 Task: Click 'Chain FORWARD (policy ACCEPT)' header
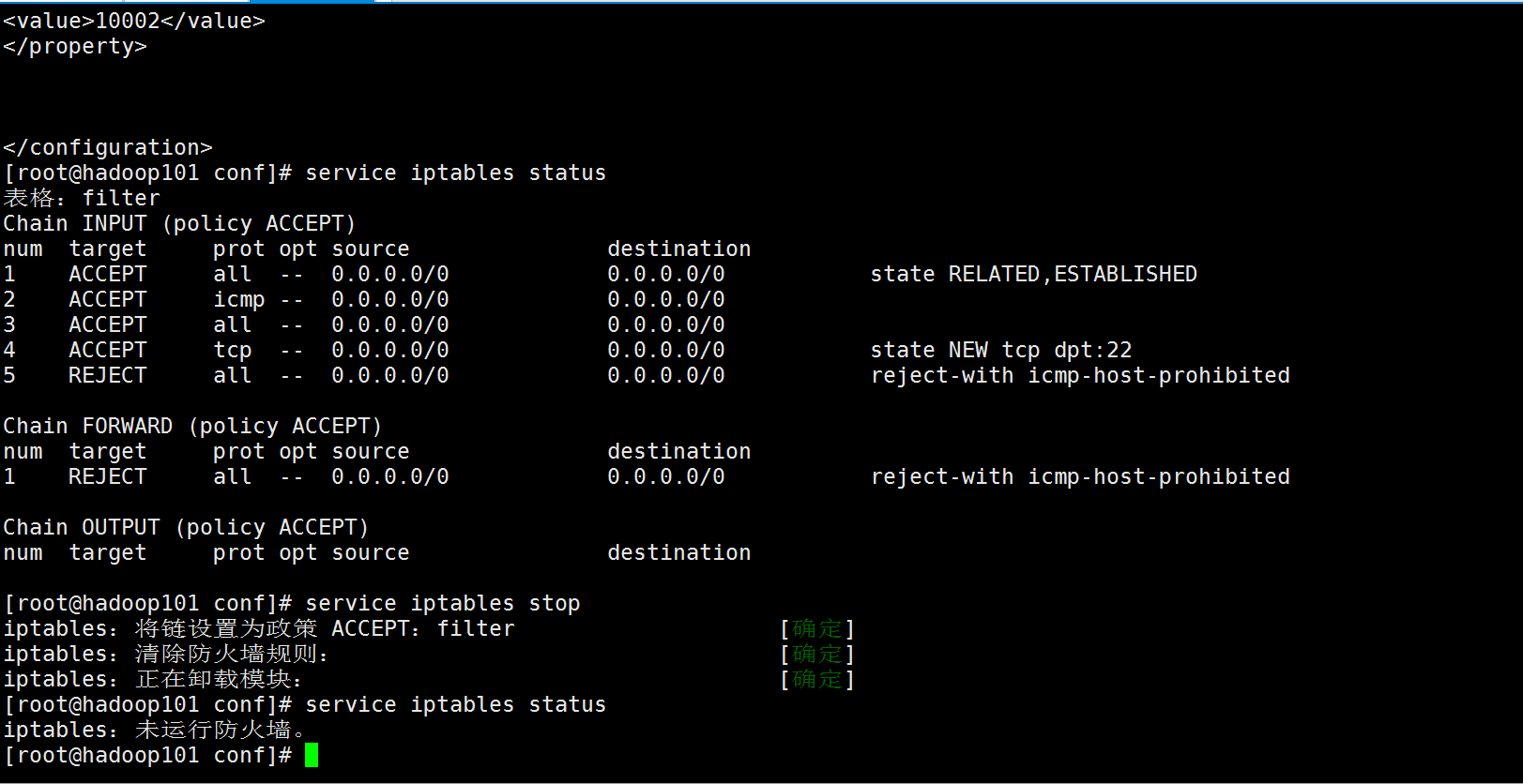[x=192, y=426]
